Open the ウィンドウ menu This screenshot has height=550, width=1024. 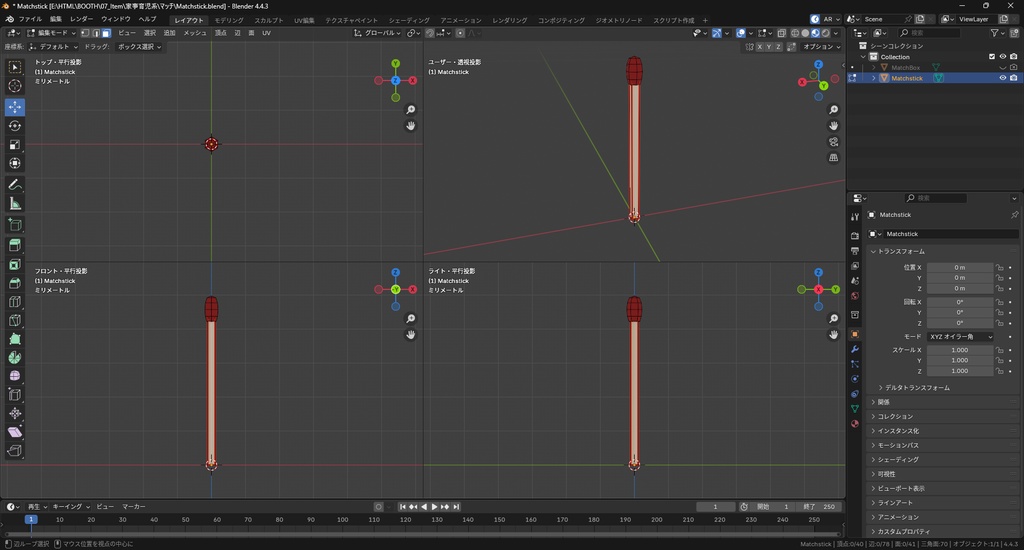pos(116,20)
